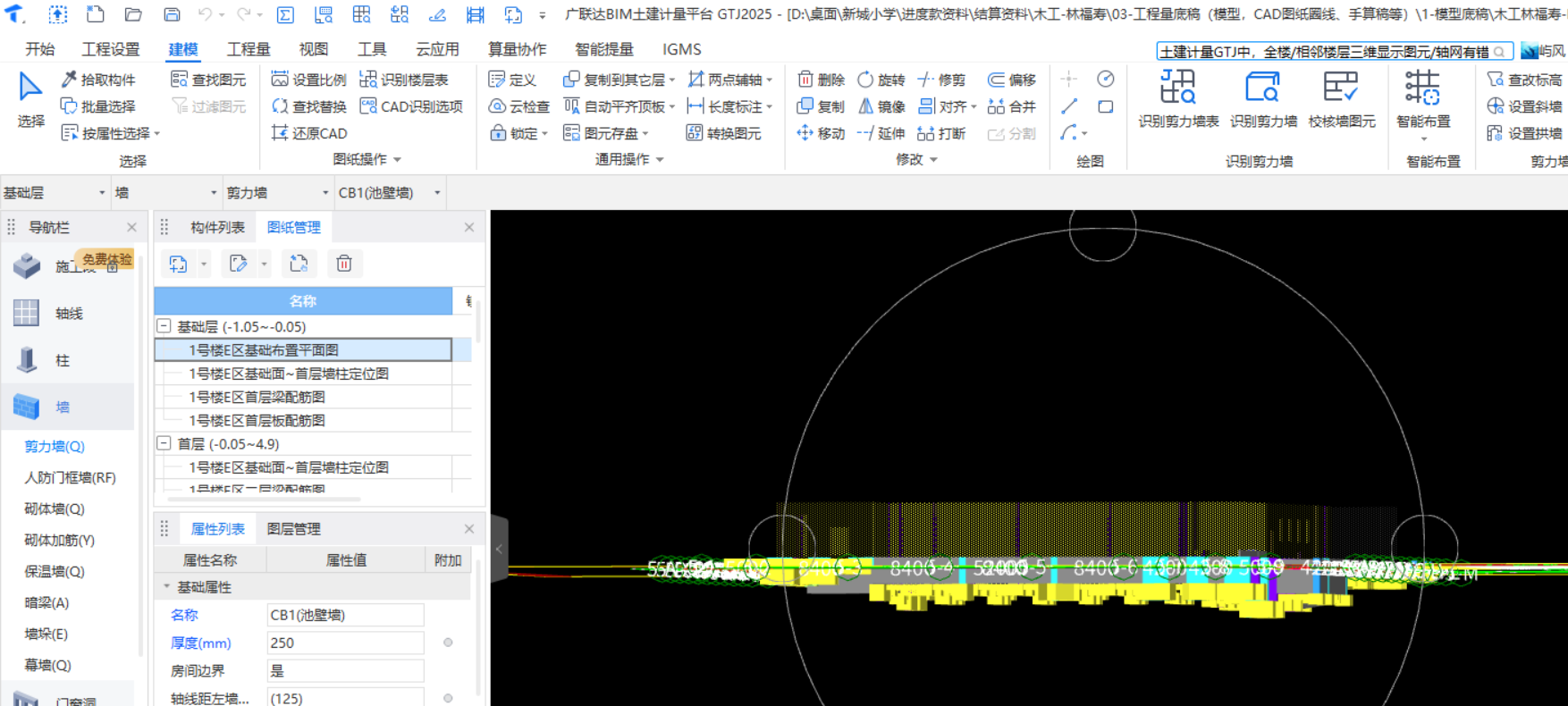Viewport: 1568px width, 706px height.
Task: Open 剪力墙 component type dropdown
Action: tap(278, 192)
